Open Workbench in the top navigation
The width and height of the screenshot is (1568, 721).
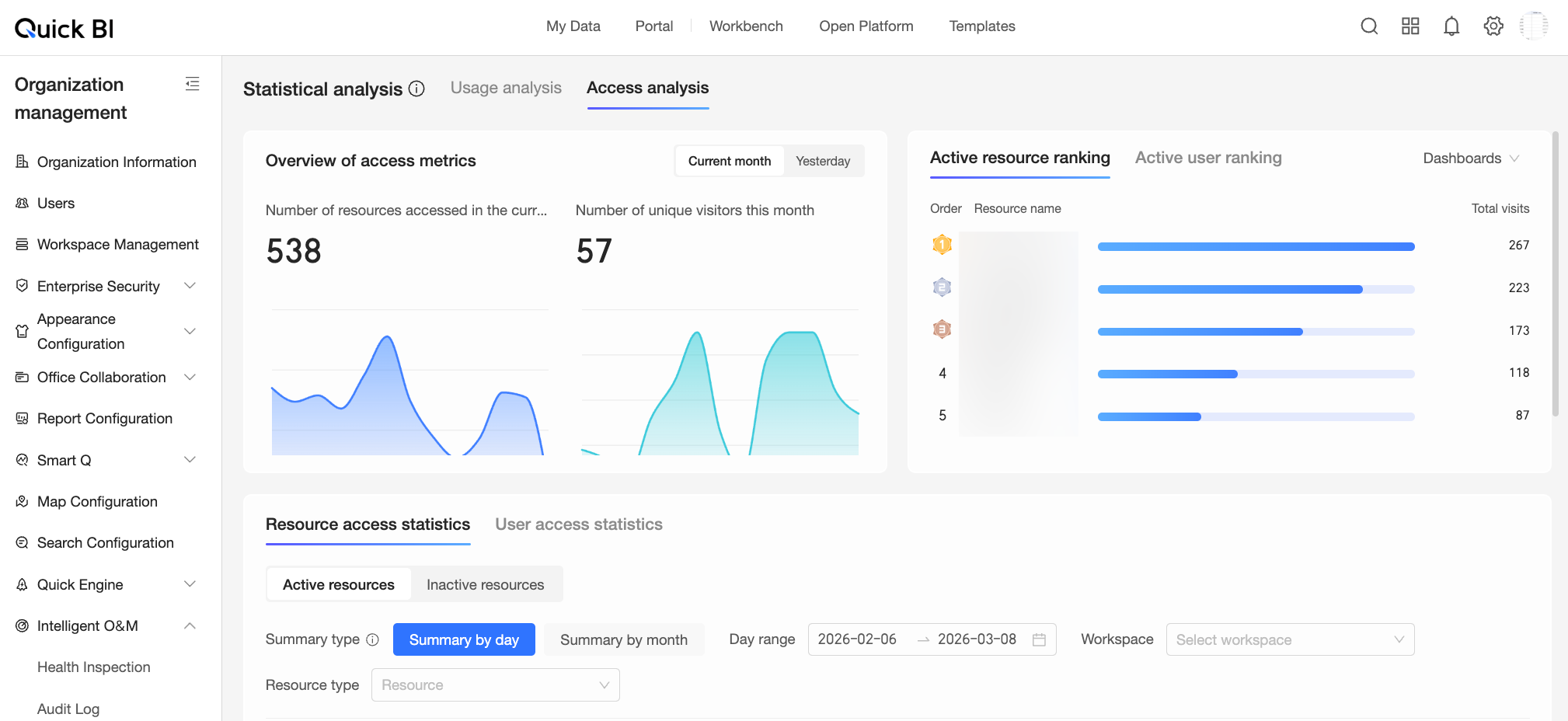point(746,26)
